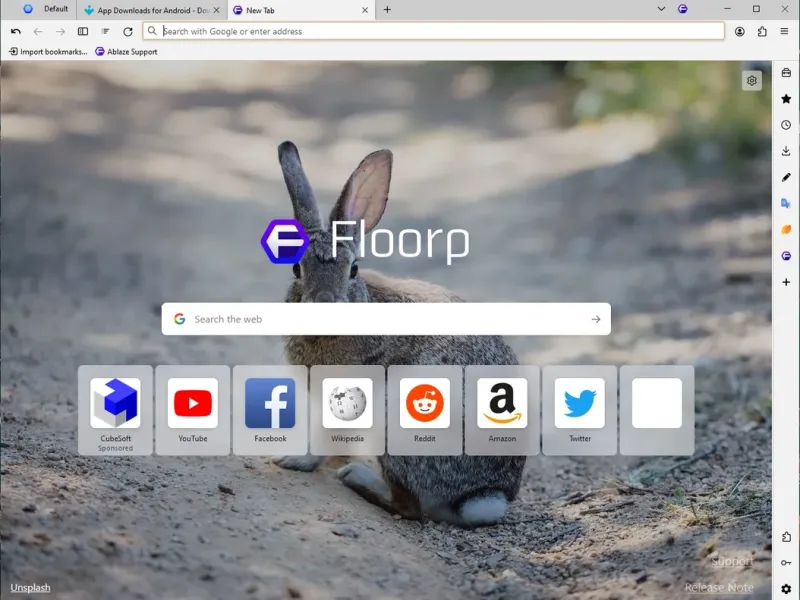Click the Search the web field

point(386,319)
